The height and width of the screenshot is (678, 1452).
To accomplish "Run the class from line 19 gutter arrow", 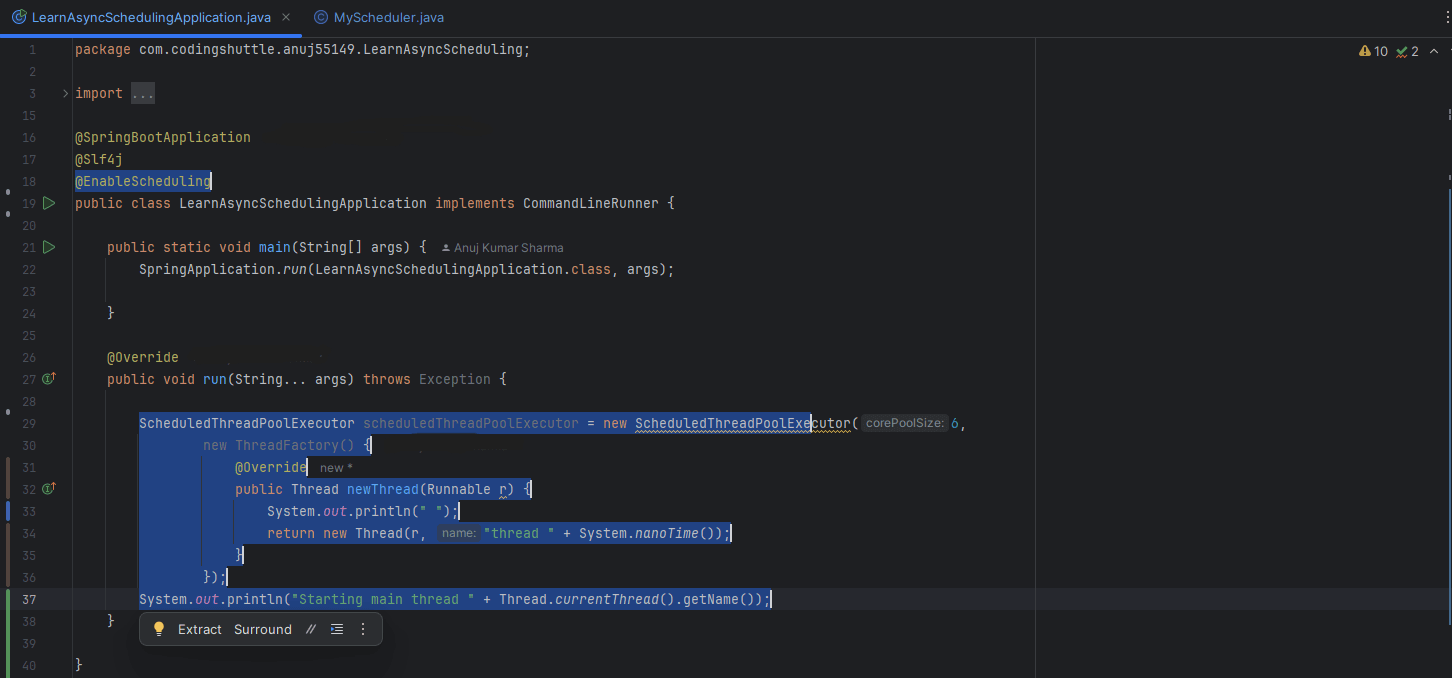I will (x=49, y=203).
